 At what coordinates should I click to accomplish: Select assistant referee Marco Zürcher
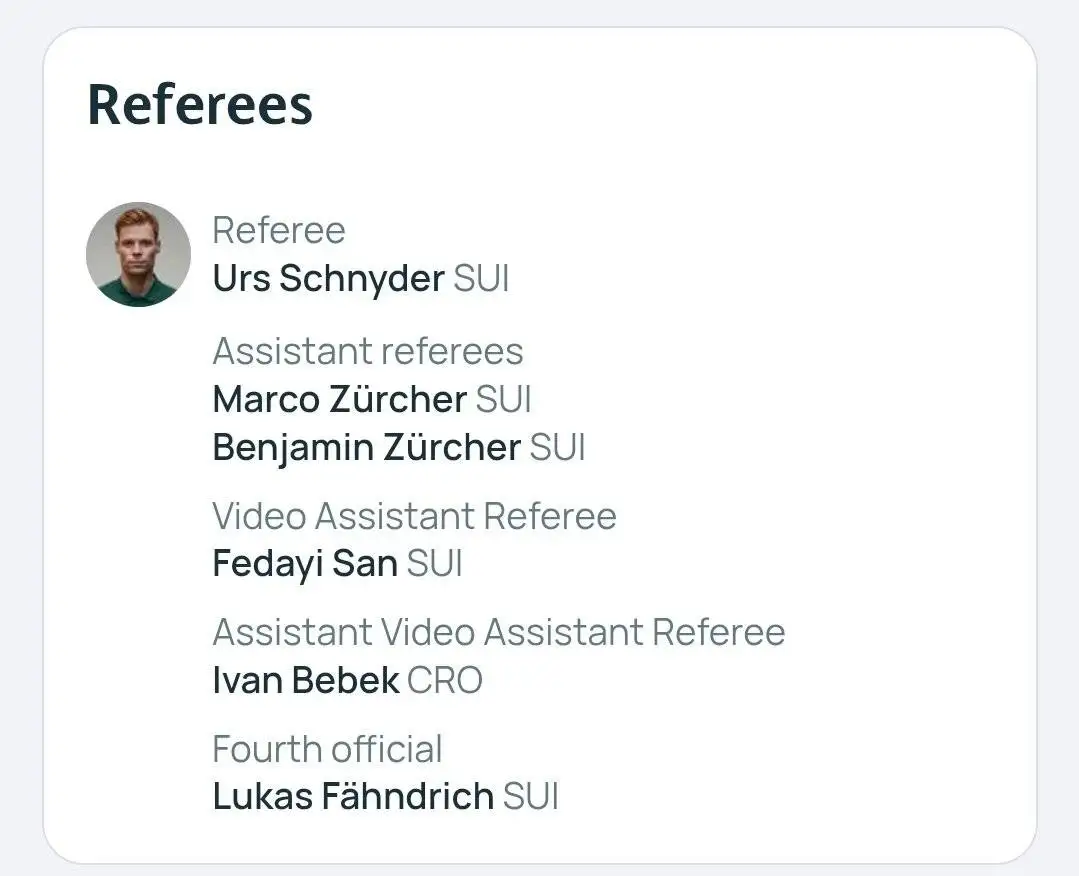coord(339,399)
